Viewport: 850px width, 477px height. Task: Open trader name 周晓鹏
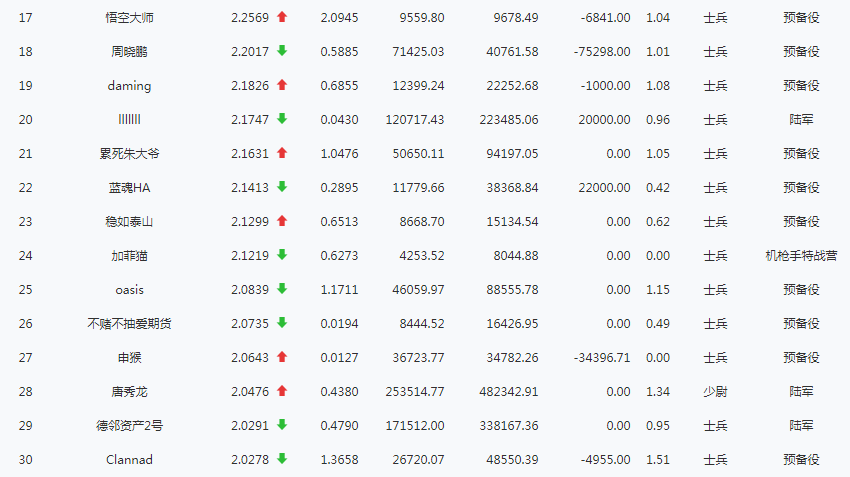129,52
